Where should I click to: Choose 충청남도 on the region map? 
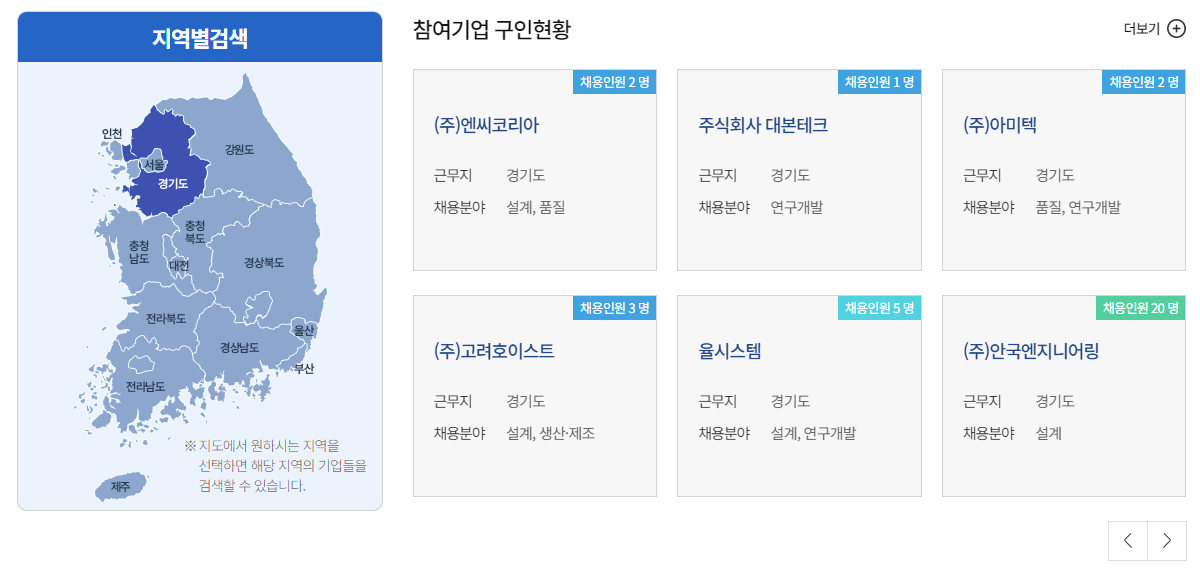tap(138, 252)
